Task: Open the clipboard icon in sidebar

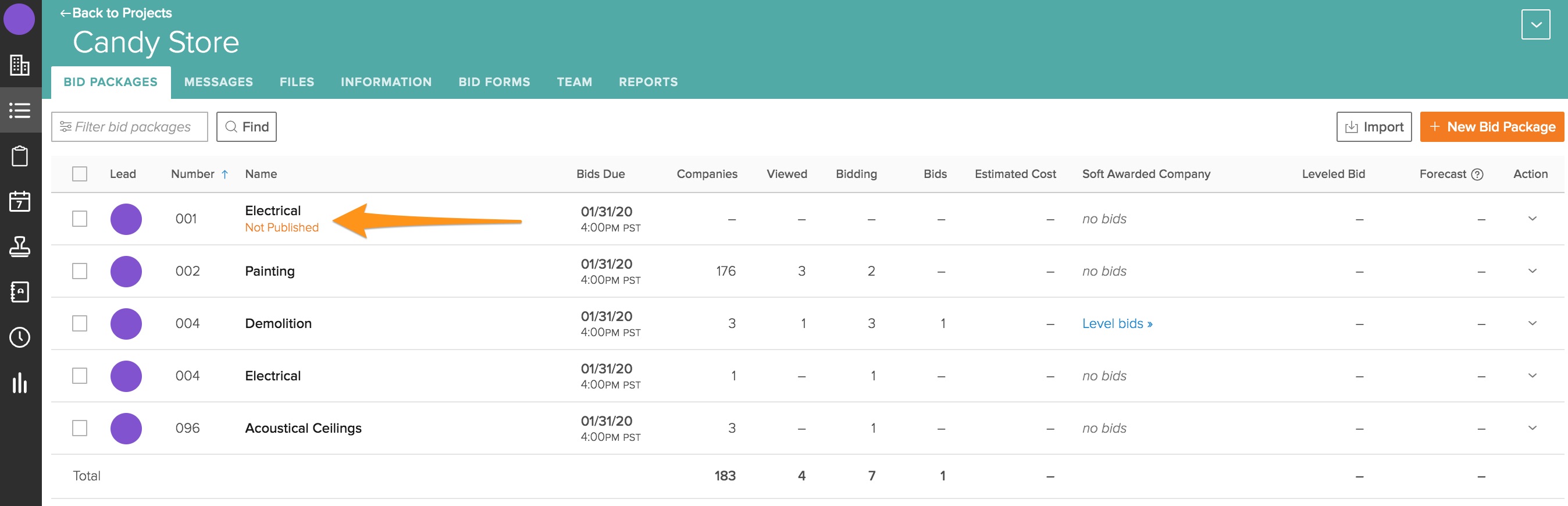Action: pos(20,156)
